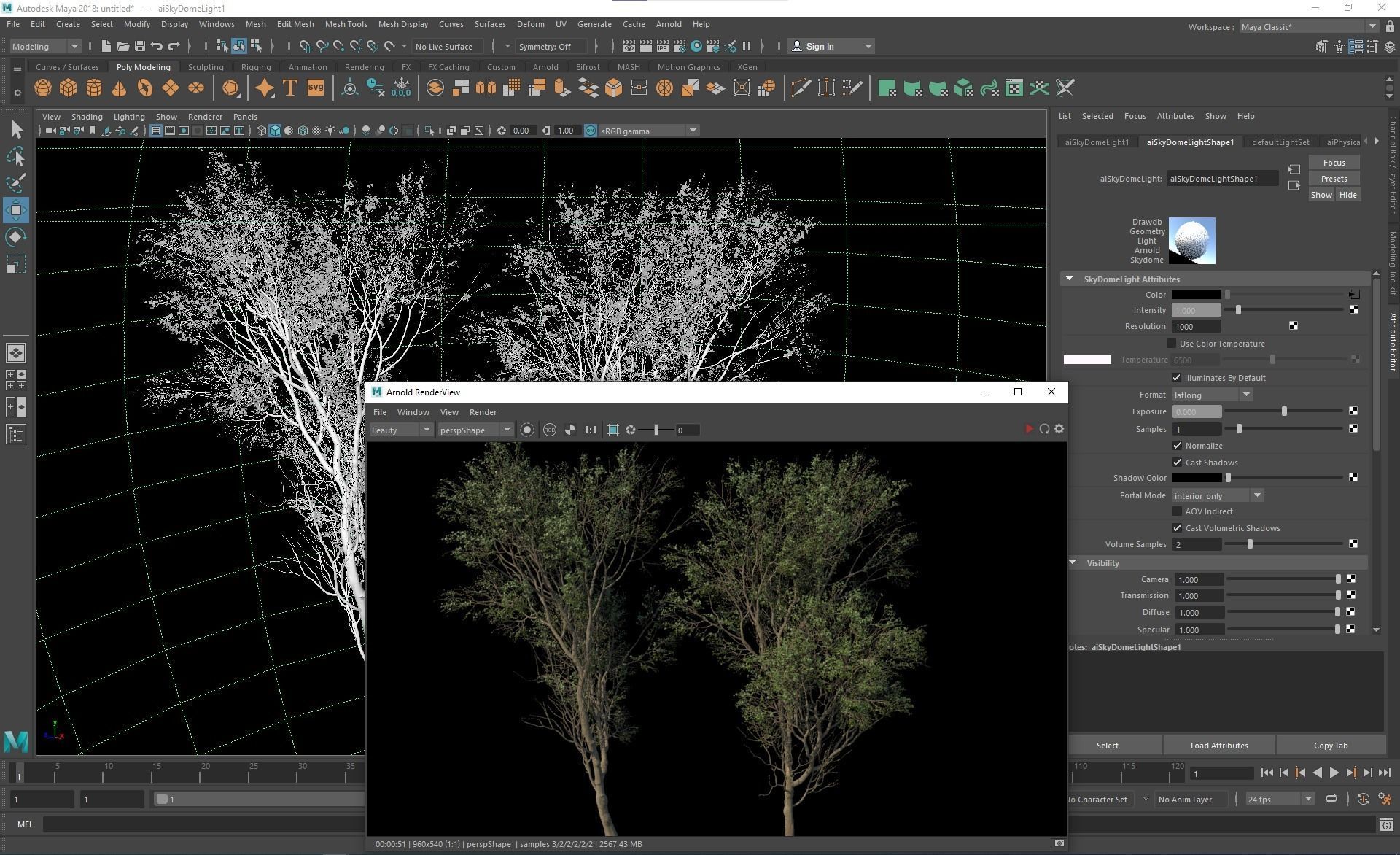Open the Portal Mode interior_only dropdown

(1218, 495)
